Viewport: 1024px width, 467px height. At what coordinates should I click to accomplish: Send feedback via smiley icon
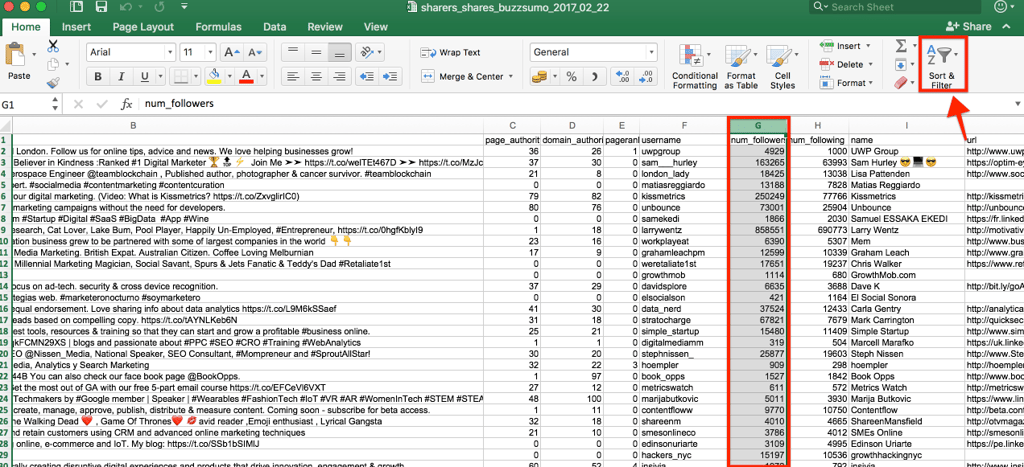[1000, 7]
